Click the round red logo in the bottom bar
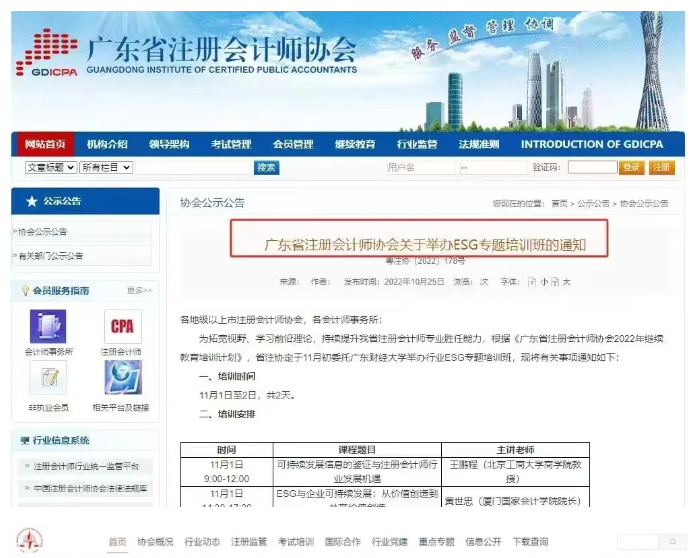Screen dimensions: 696x558 30,541
